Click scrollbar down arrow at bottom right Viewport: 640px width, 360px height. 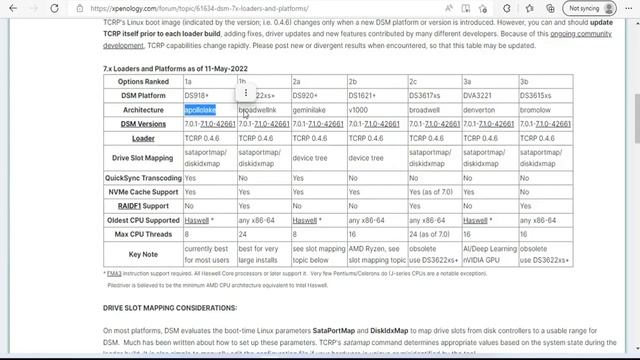click(637, 349)
